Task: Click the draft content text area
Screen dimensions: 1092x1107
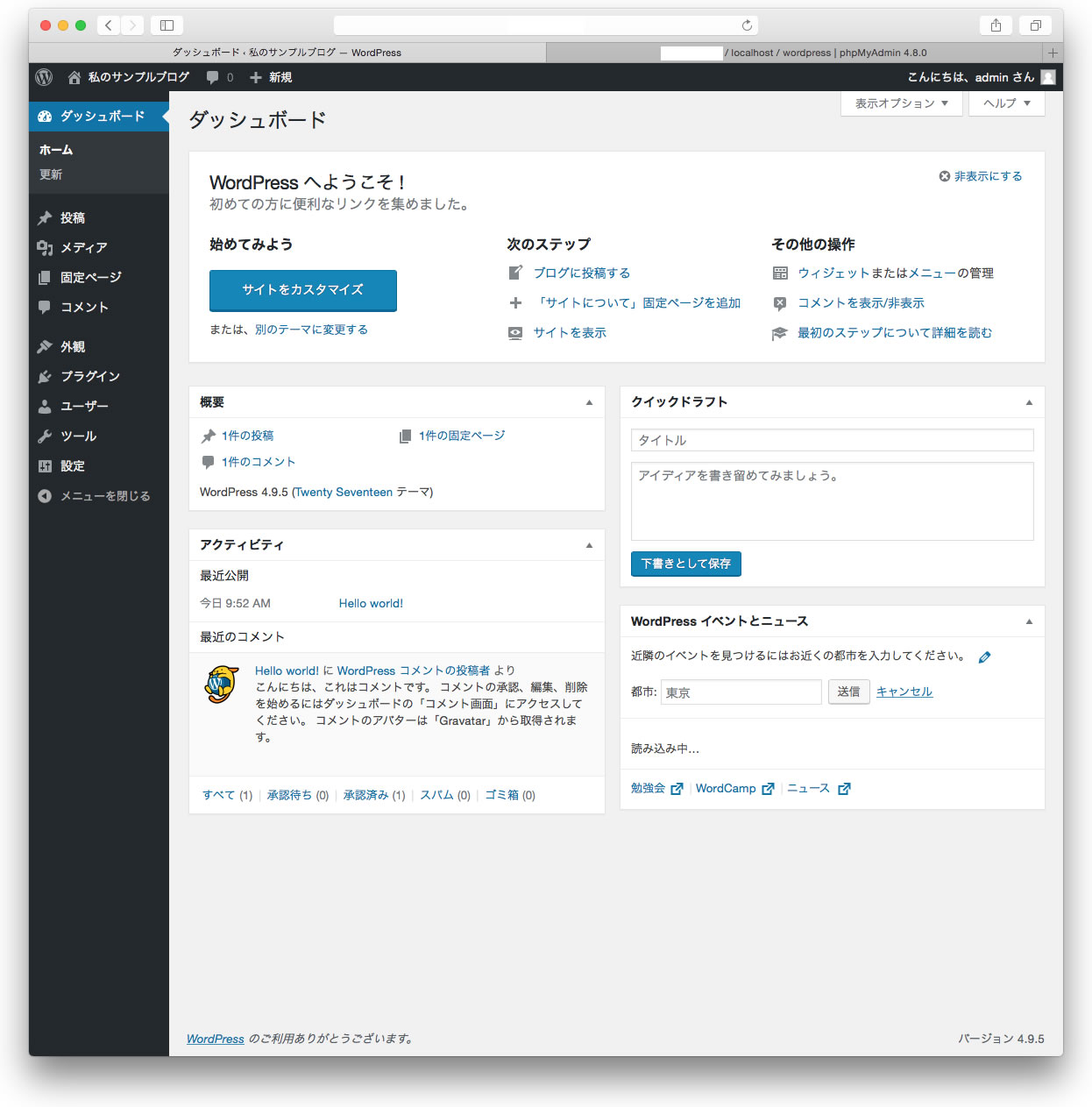Action: (x=833, y=501)
